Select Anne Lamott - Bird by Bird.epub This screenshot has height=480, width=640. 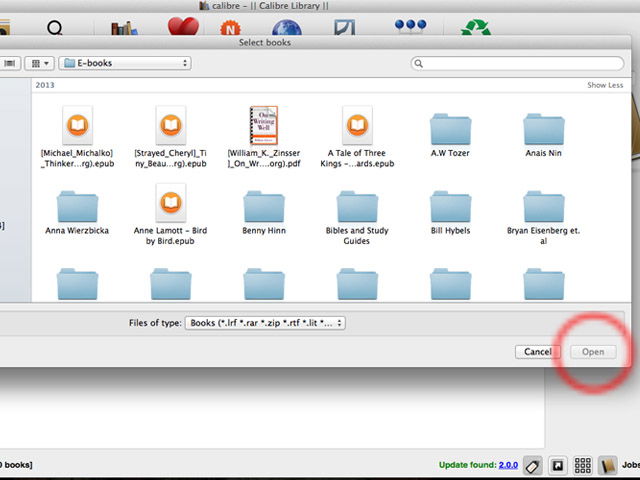[171, 214]
